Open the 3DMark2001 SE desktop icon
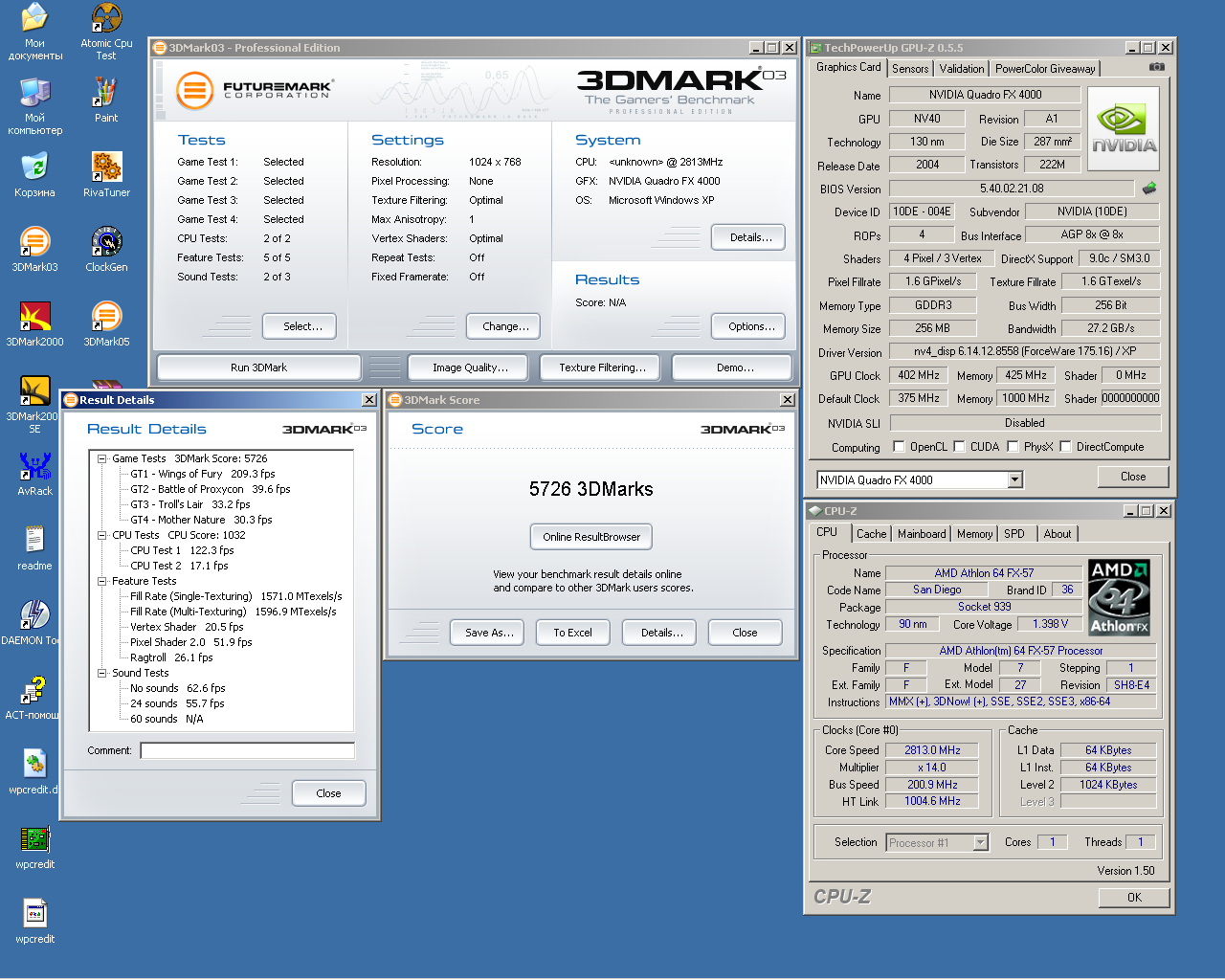Screen dimensions: 1225x980 34,404
